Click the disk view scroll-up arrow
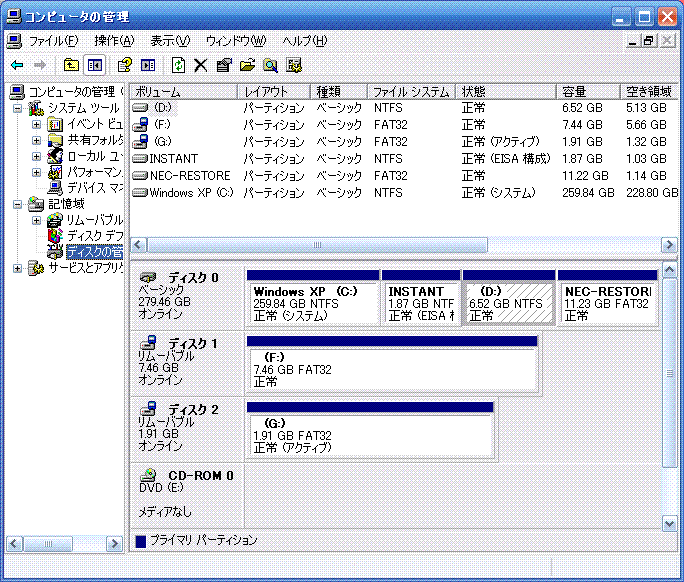The image size is (684, 582). click(x=669, y=270)
